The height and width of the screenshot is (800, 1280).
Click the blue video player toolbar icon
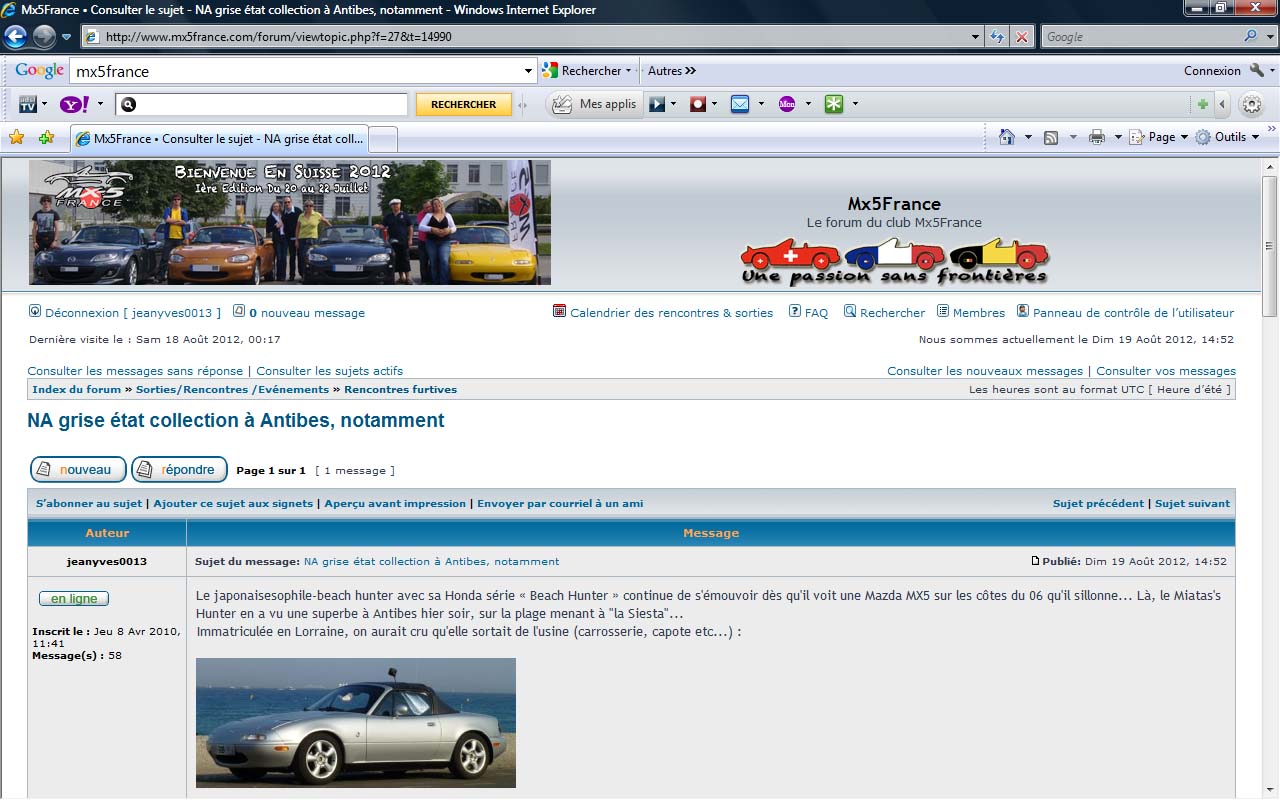[x=657, y=104]
